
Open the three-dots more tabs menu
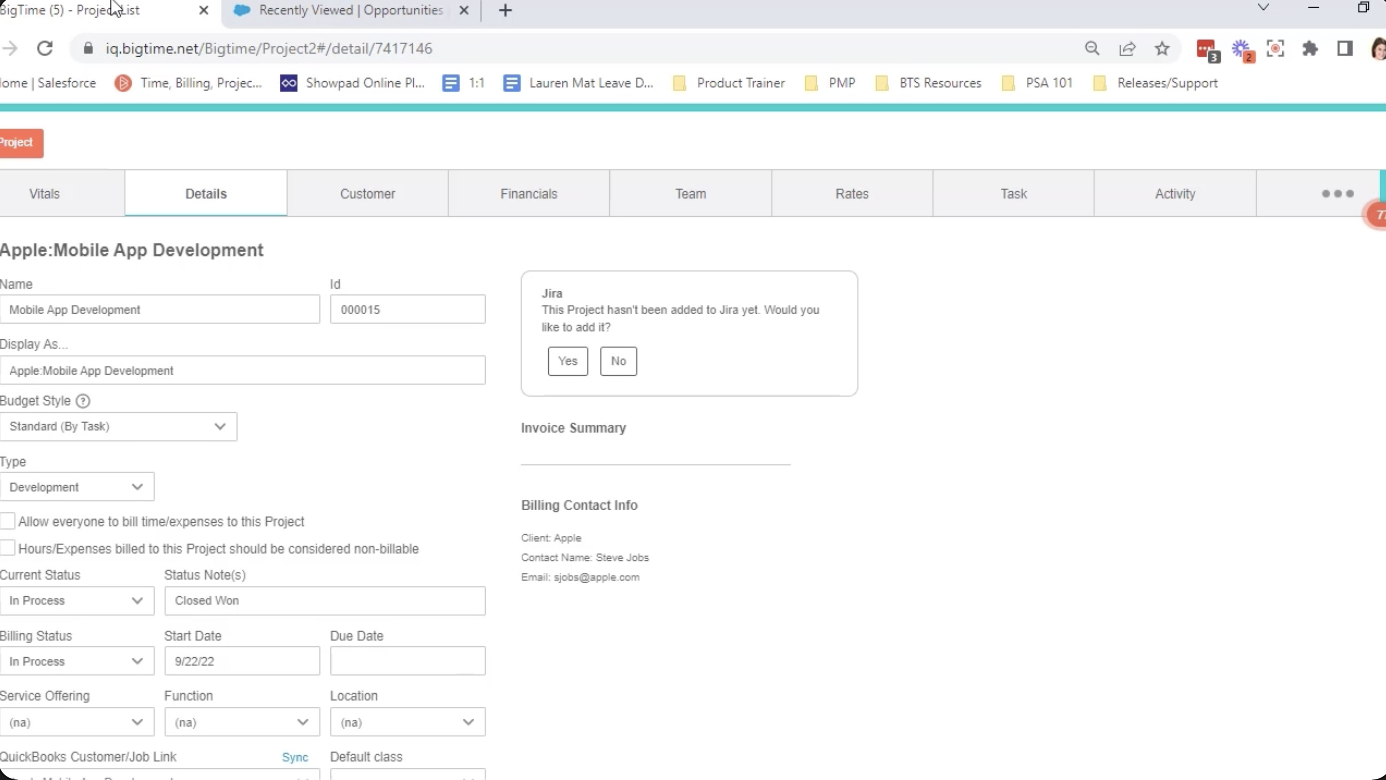click(1337, 194)
